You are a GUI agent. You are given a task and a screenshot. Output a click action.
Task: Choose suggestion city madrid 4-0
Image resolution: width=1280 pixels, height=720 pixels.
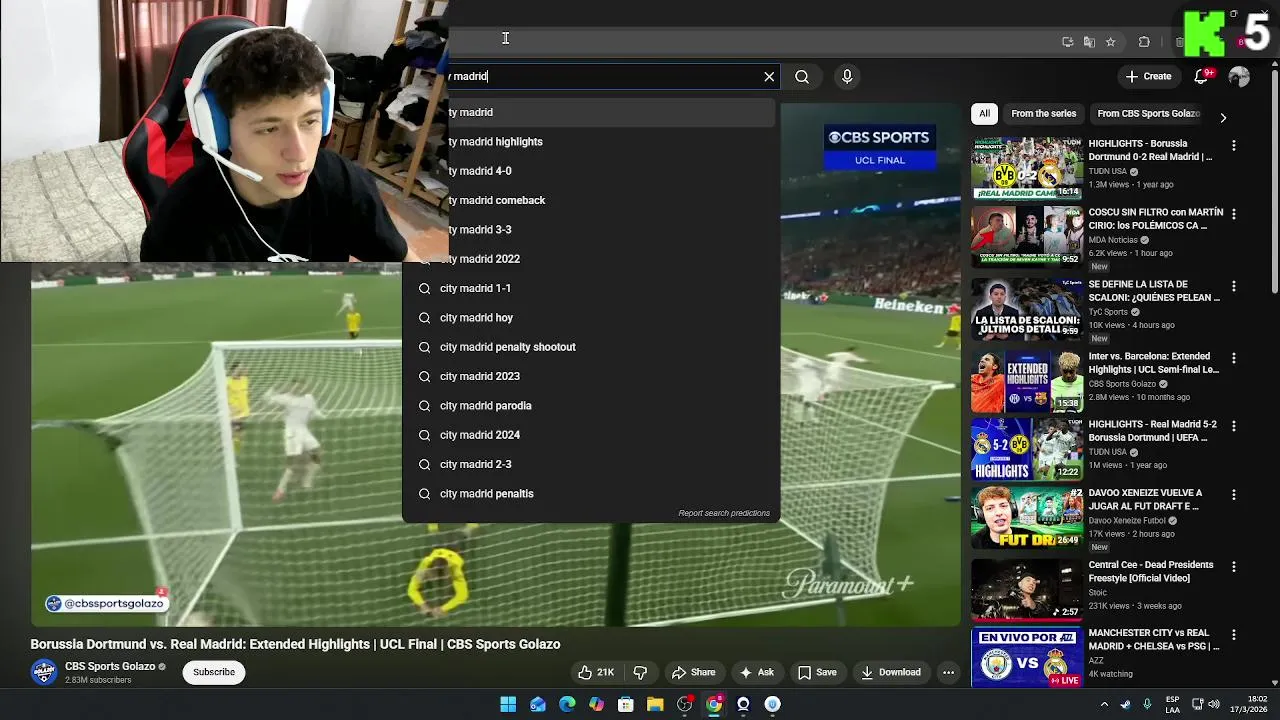[590, 171]
